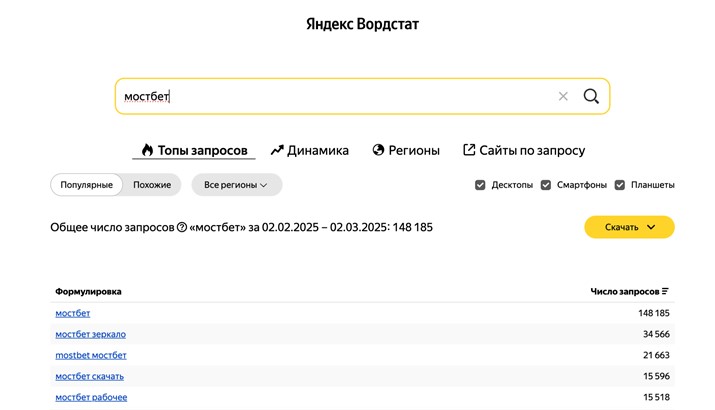Select the 34 566 count cell
This screenshot has width=715, height=410.
point(656,334)
